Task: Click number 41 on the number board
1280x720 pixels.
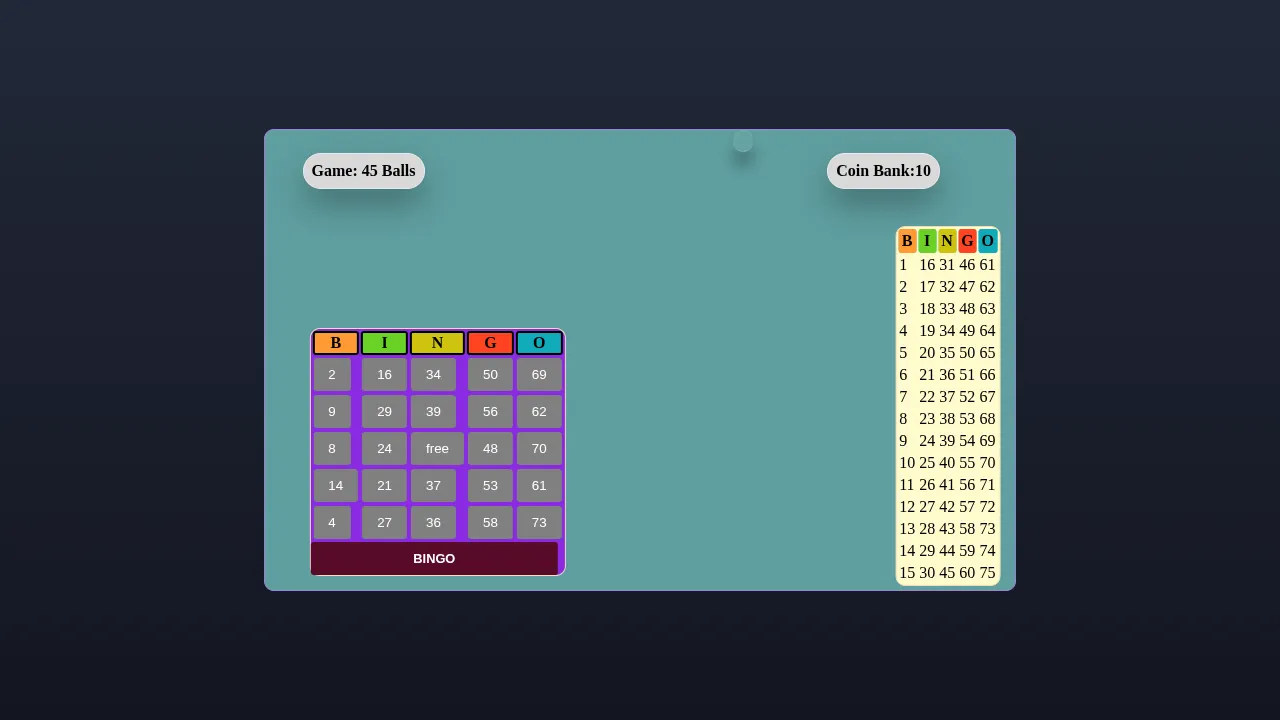Action: click(x=947, y=485)
